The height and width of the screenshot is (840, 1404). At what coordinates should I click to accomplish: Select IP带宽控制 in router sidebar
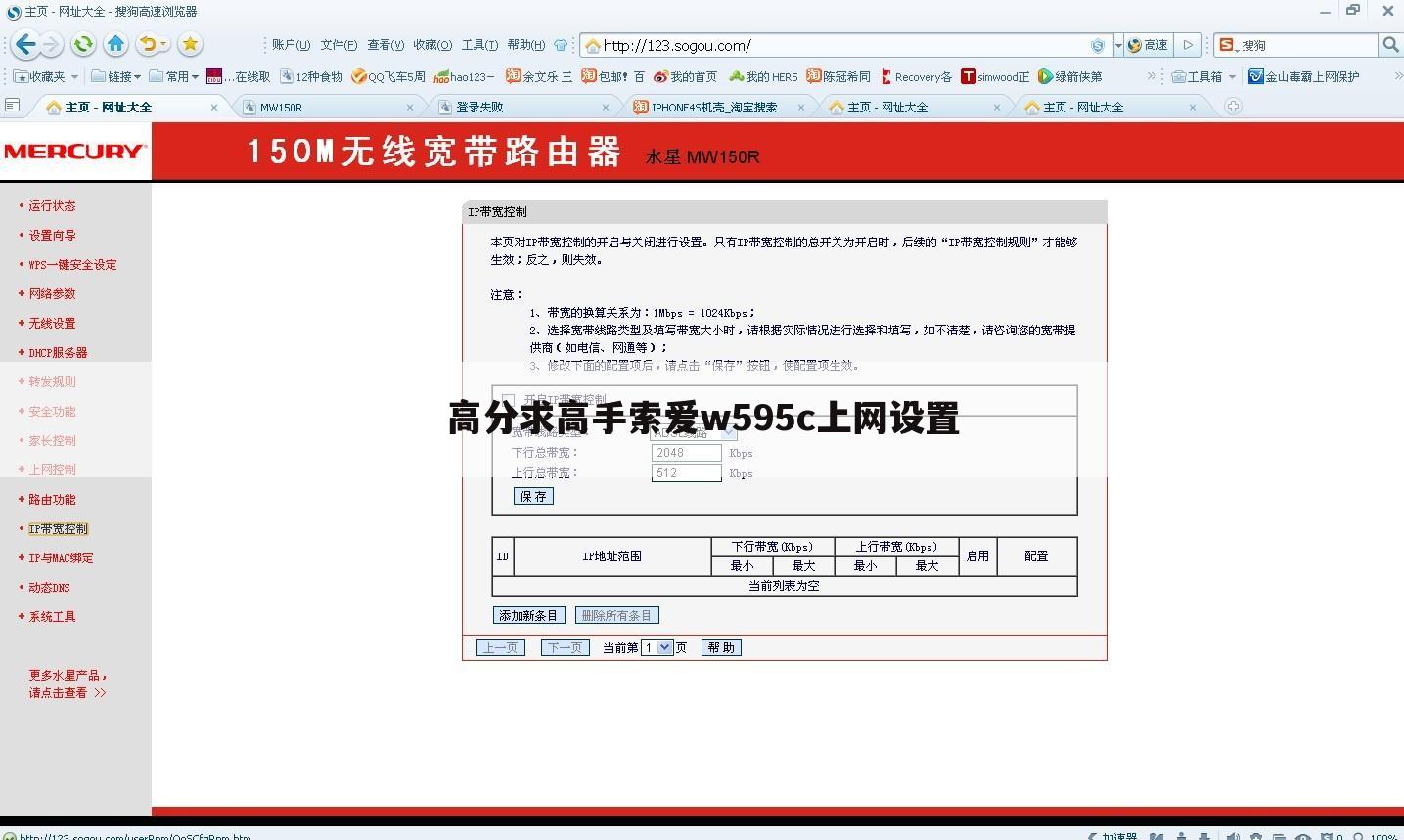coord(58,529)
